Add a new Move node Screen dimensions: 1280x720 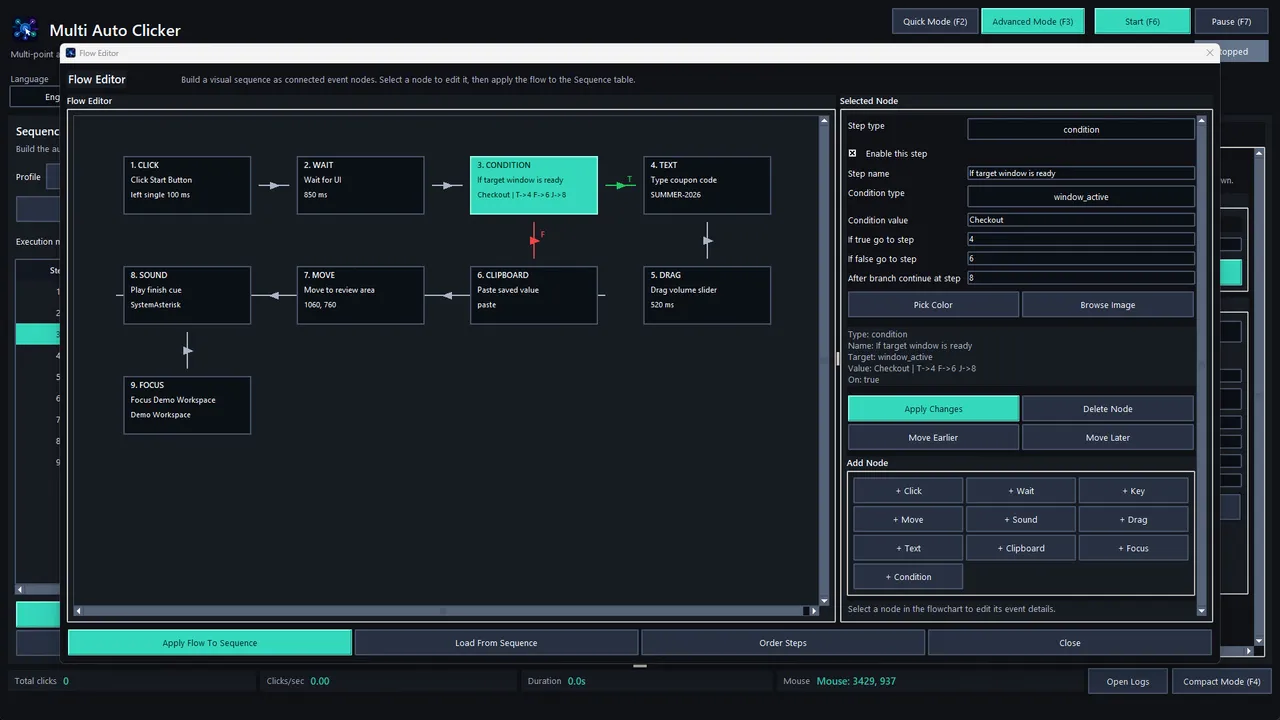point(908,520)
